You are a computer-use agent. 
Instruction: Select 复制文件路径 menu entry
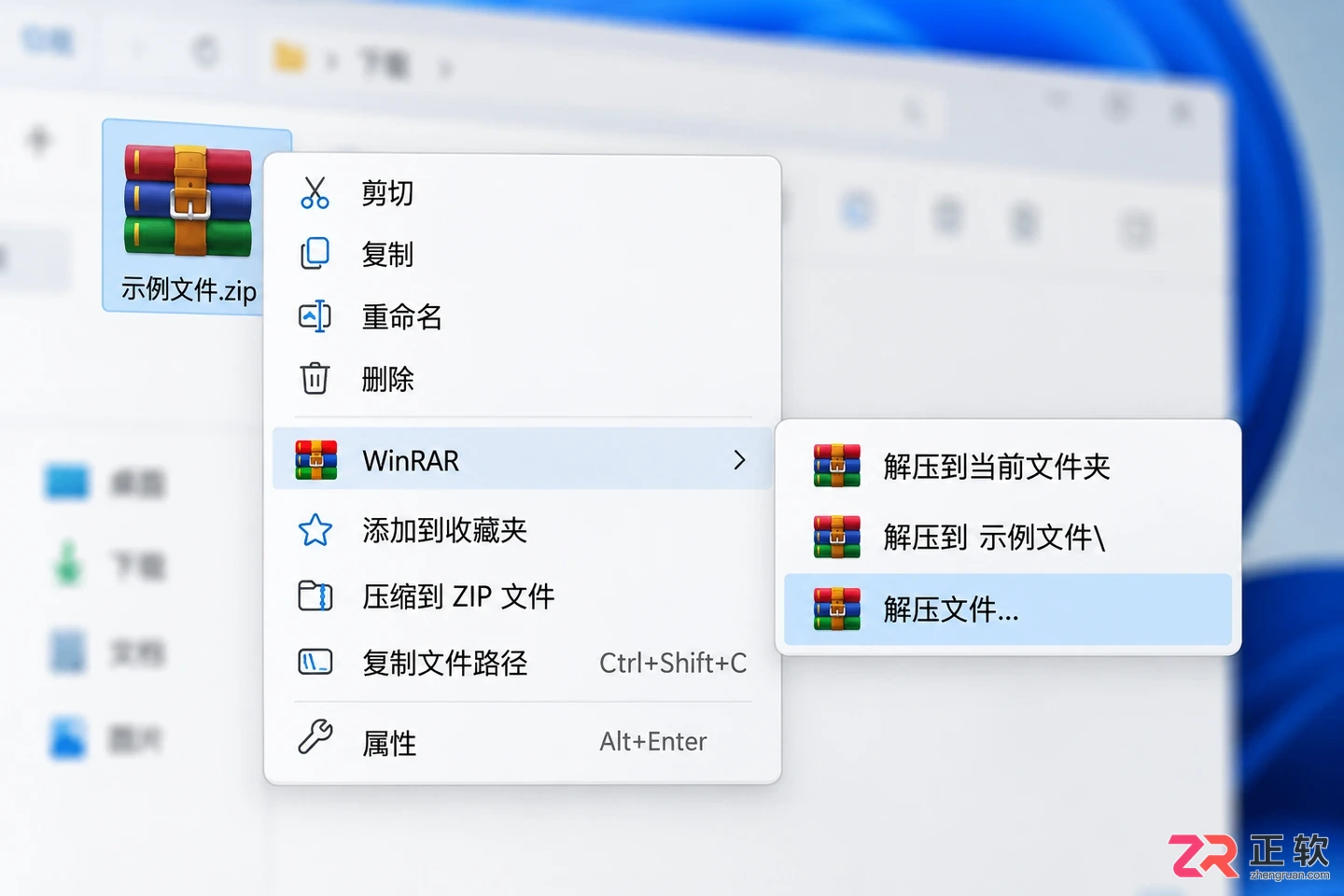523,663
